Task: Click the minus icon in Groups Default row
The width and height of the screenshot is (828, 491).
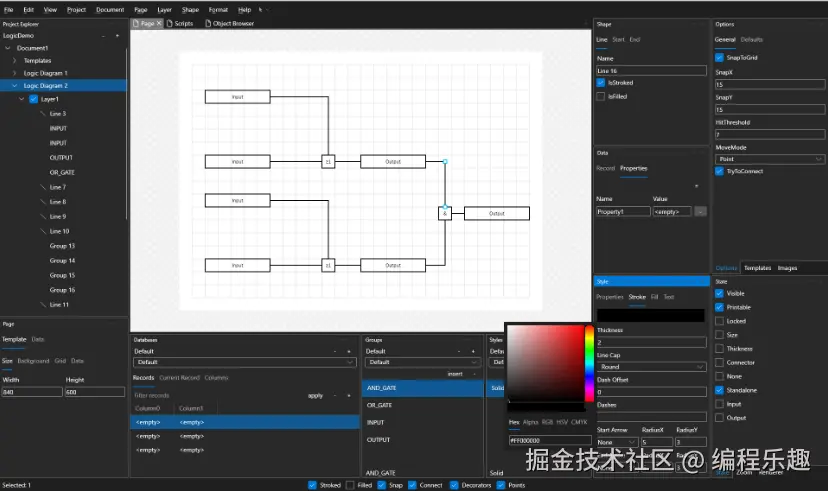Action: tap(459, 351)
